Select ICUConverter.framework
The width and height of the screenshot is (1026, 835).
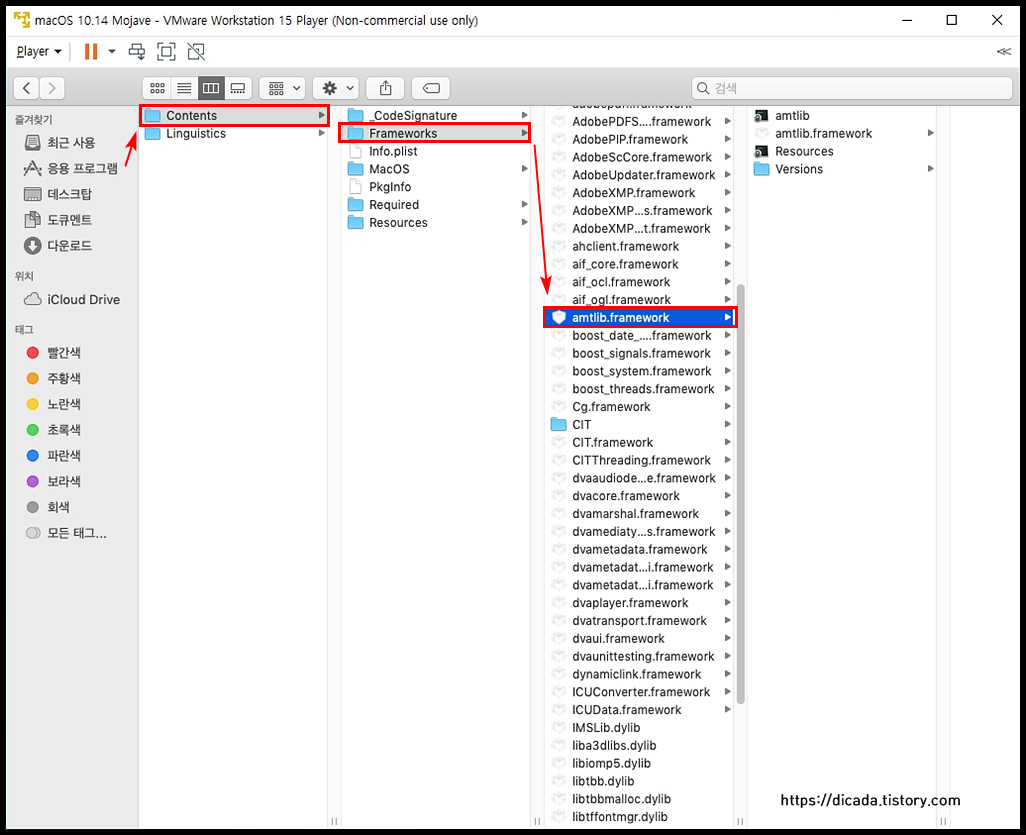pos(640,692)
